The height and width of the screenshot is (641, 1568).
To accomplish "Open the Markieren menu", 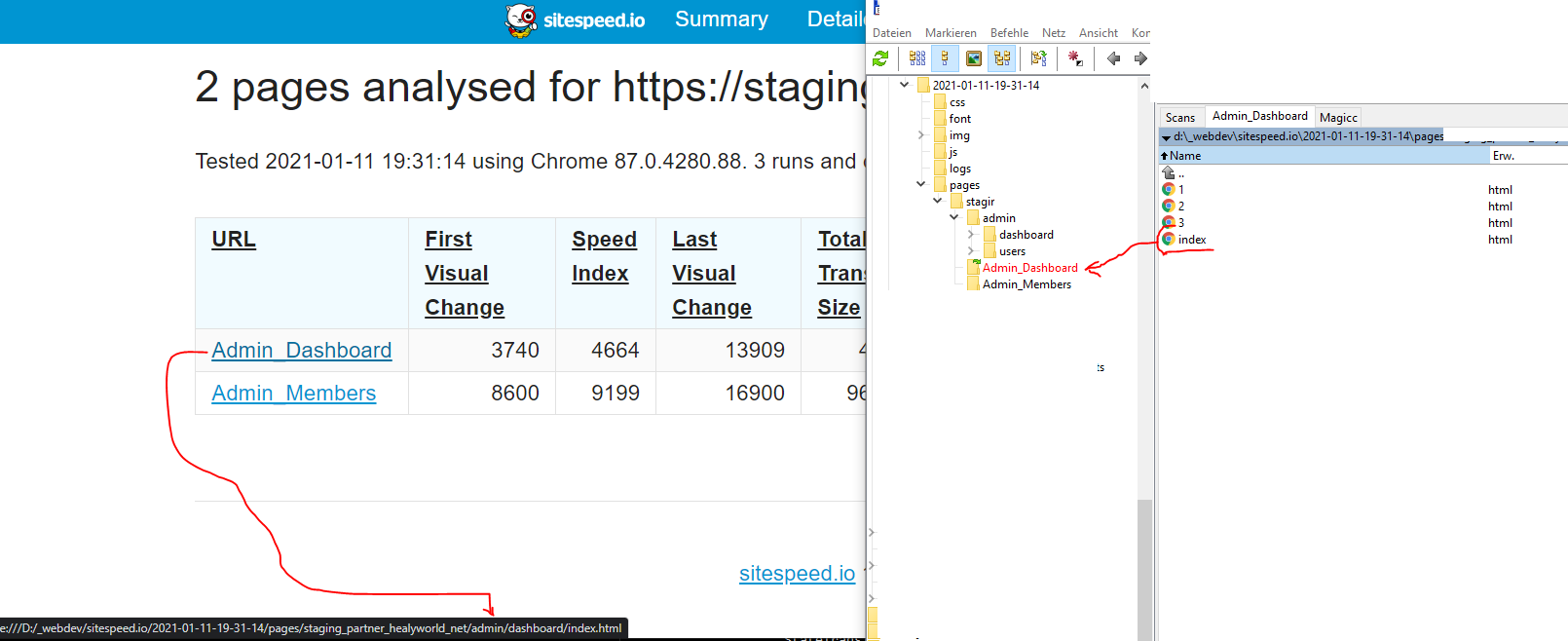I will [x=951, y=33].
